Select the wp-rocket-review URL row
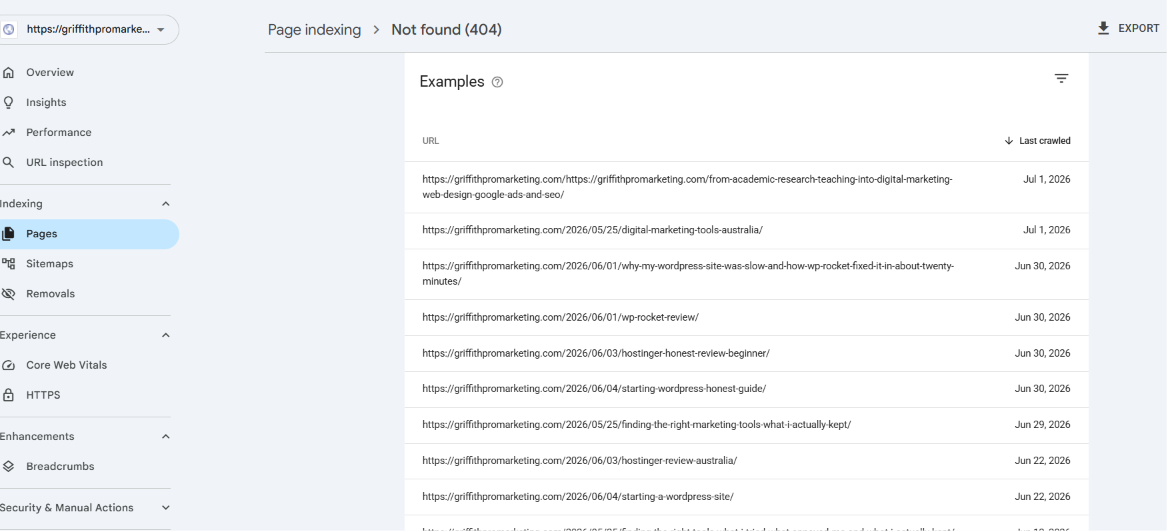Viewport: 1167px width, 531px height. point(746,317)
